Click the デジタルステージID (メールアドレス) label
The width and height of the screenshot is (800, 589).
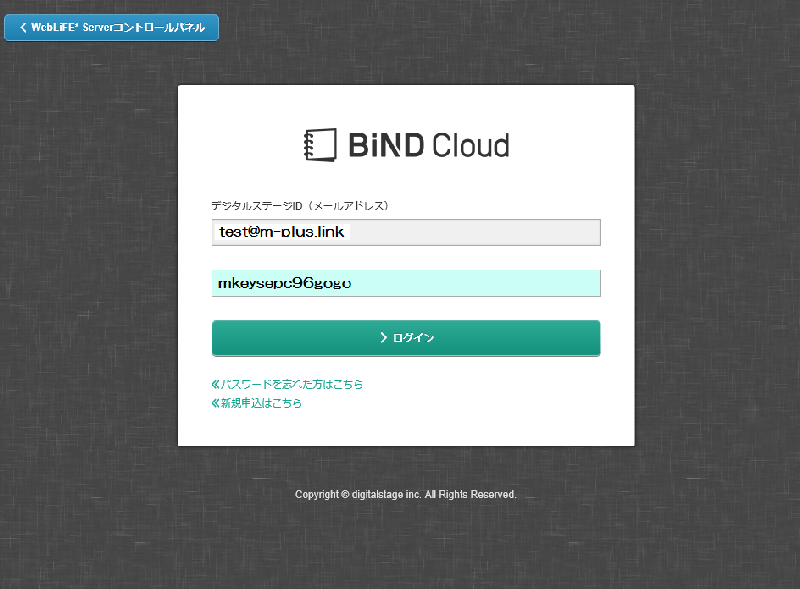click(300, 206)
